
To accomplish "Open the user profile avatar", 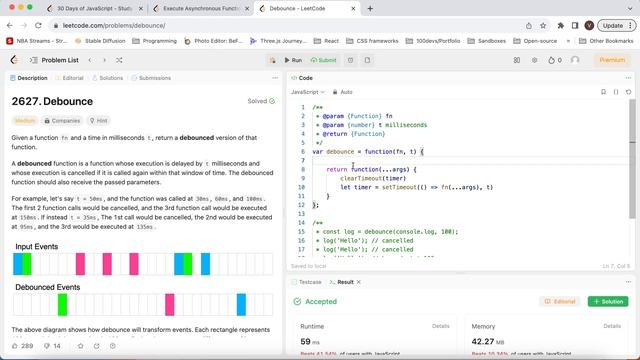I will pyautogui.click(x=575, y=60).
